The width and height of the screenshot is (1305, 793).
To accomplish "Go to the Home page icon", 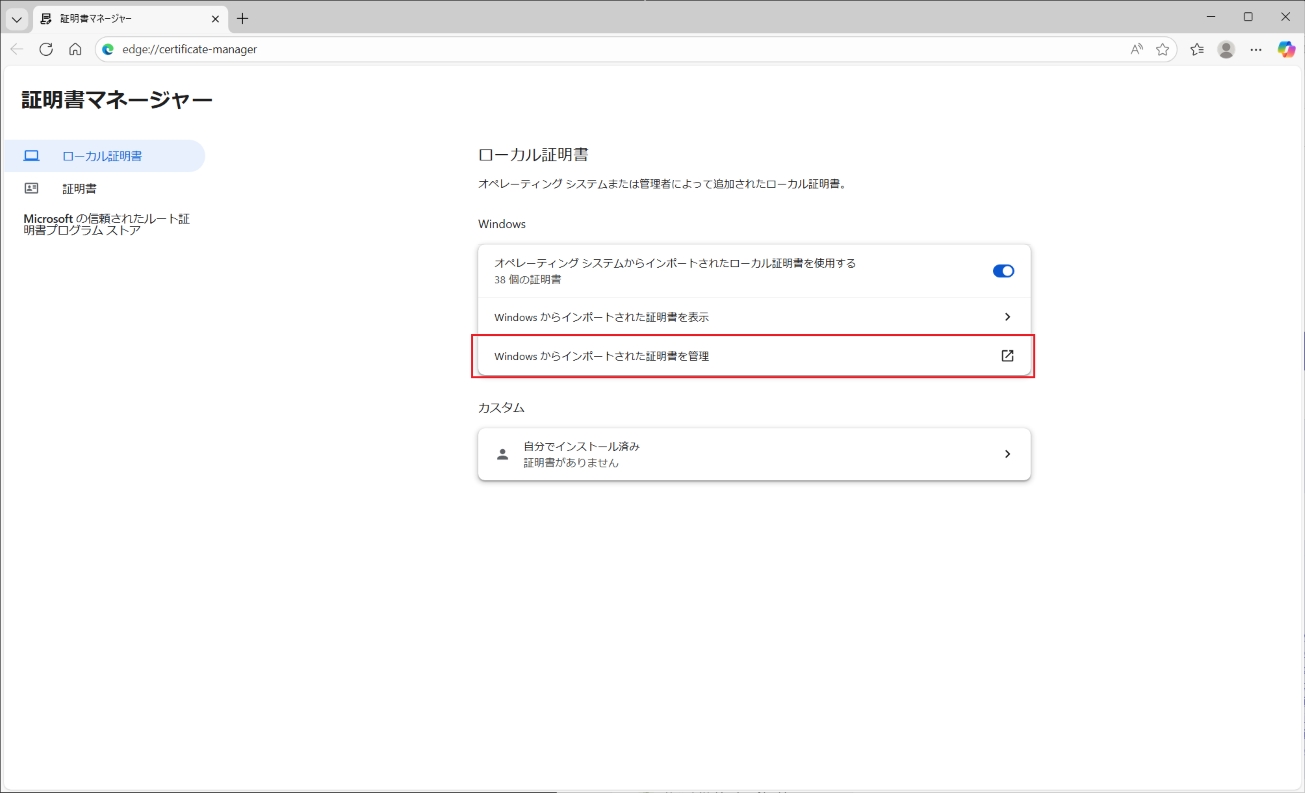I will click(x=75, y=49).
